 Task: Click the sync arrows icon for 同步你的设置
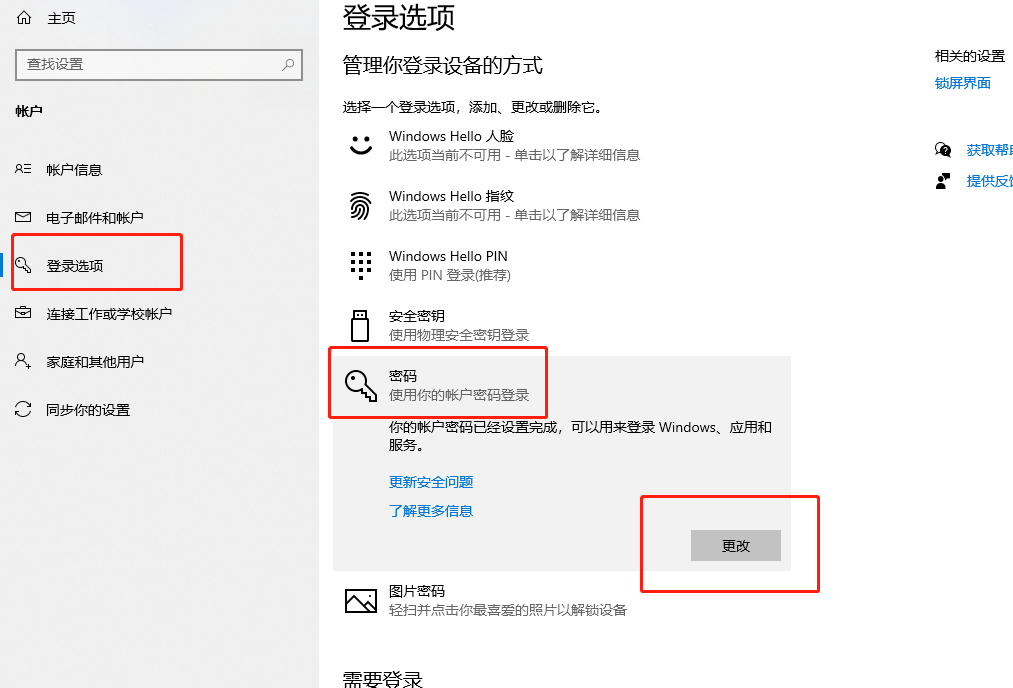click(x=23, y=409)
